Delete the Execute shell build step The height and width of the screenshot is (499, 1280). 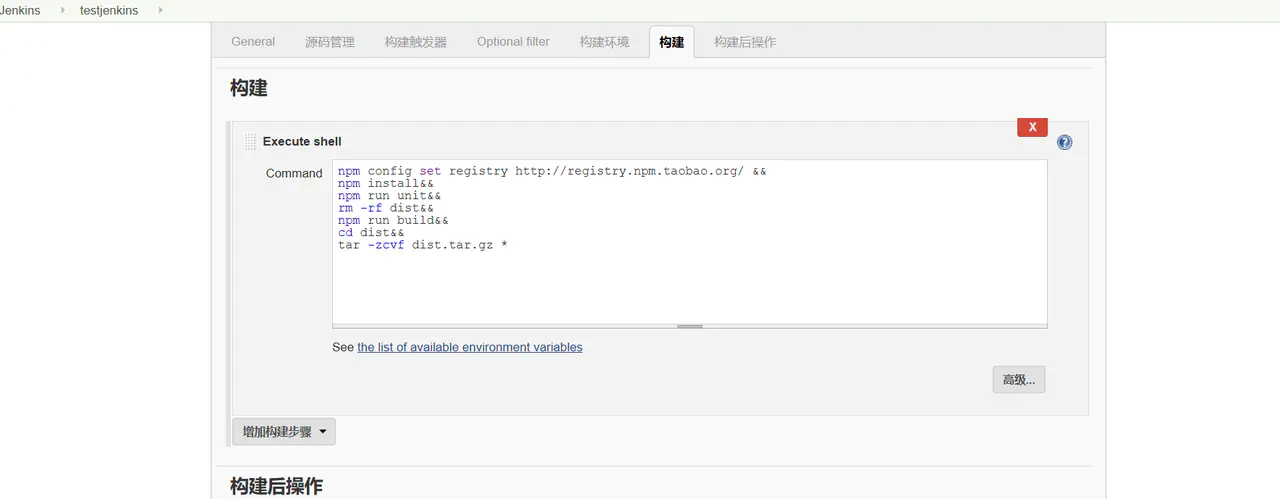click(1032, 127)
